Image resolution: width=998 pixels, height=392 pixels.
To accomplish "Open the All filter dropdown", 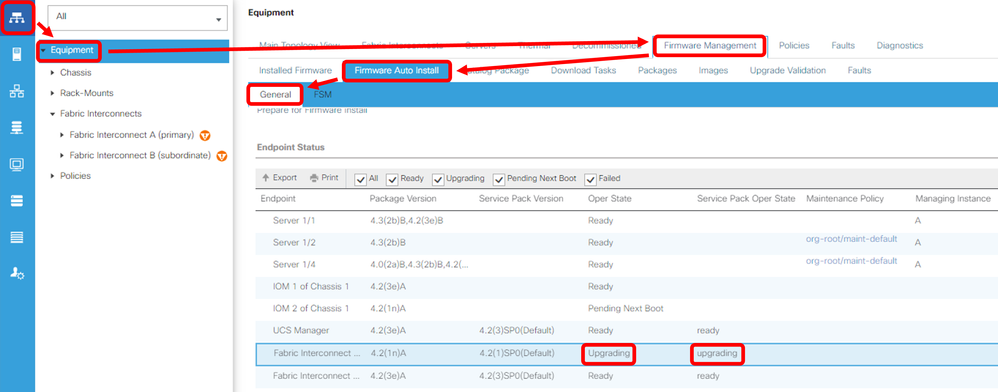I will tap(137, 18).
